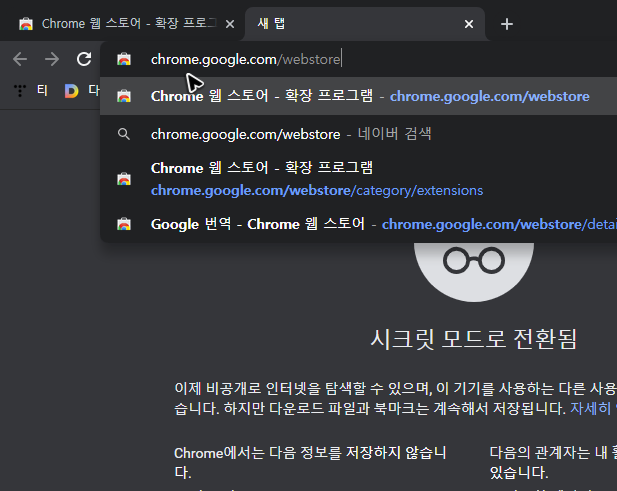Click the store icon of the Google 번역 suggestion
The width and height of the screenshot is (617, 491).
124,224
